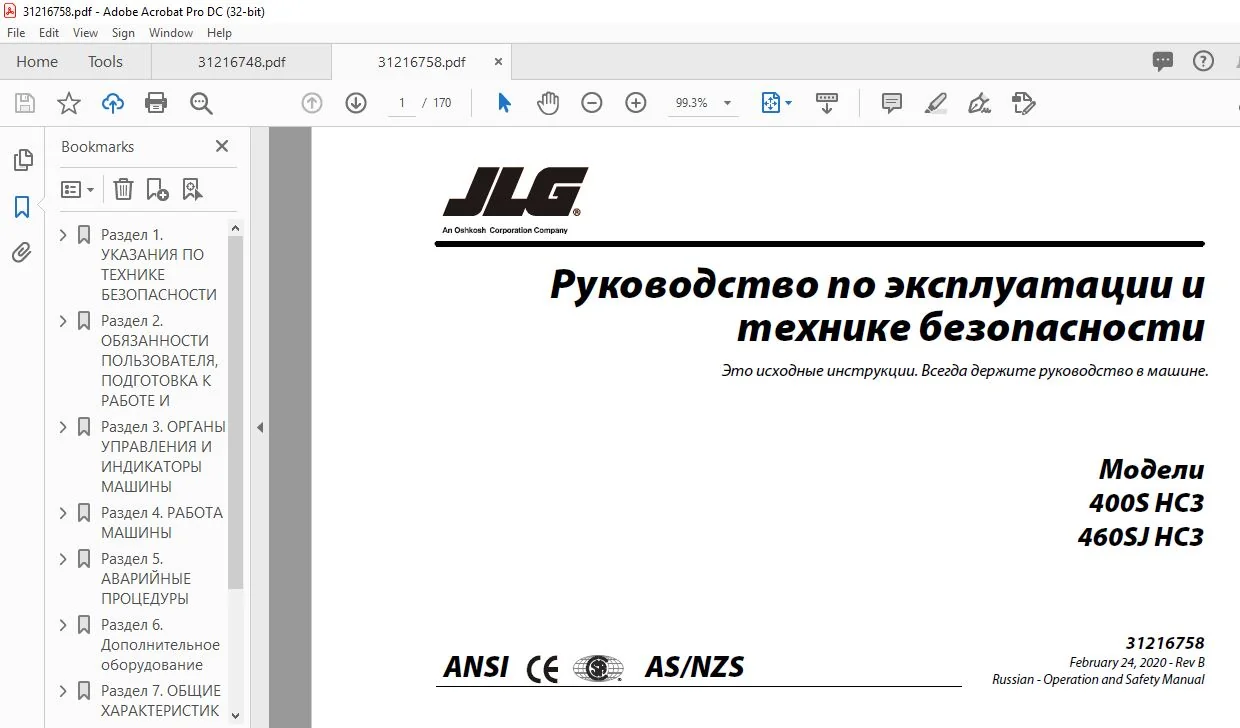Open the Help menu

(219, 33)
